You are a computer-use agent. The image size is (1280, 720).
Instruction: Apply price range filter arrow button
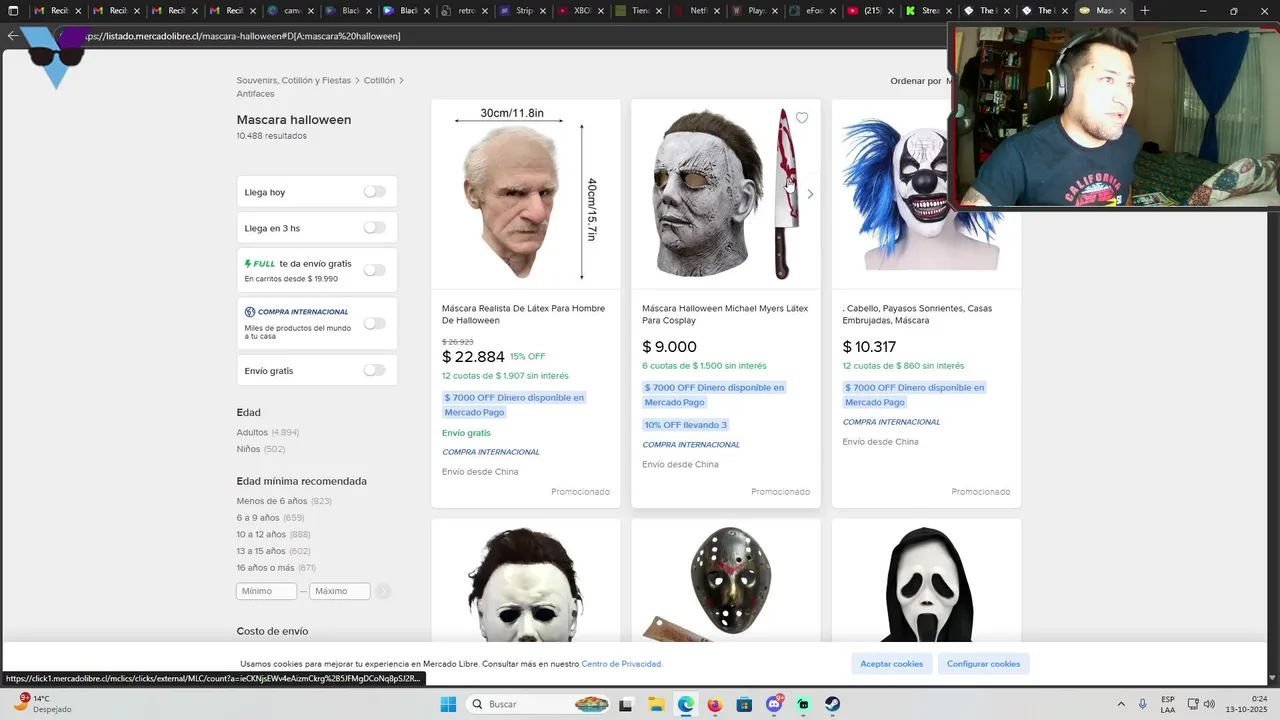coord(383,591)
